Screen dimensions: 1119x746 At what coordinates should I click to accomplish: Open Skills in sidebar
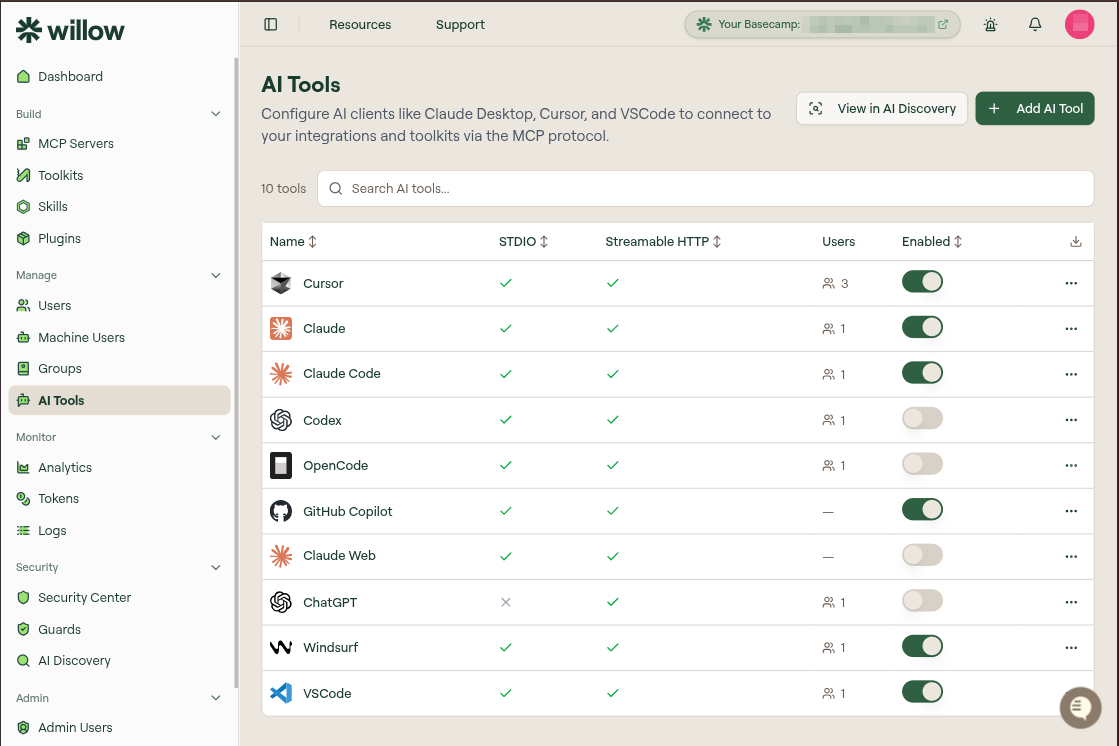point(119,207)
